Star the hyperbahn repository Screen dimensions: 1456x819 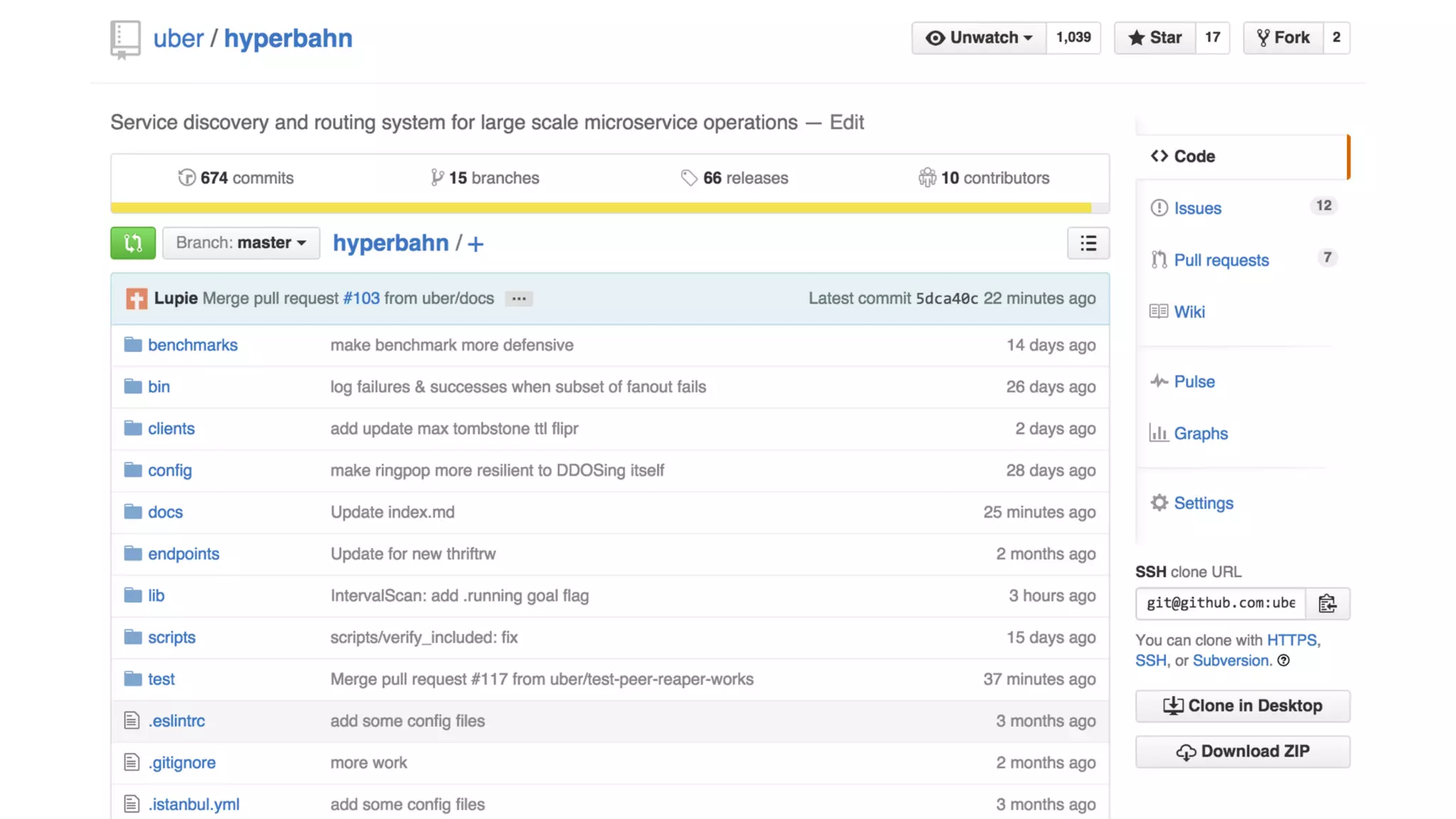click(1155, 38)
